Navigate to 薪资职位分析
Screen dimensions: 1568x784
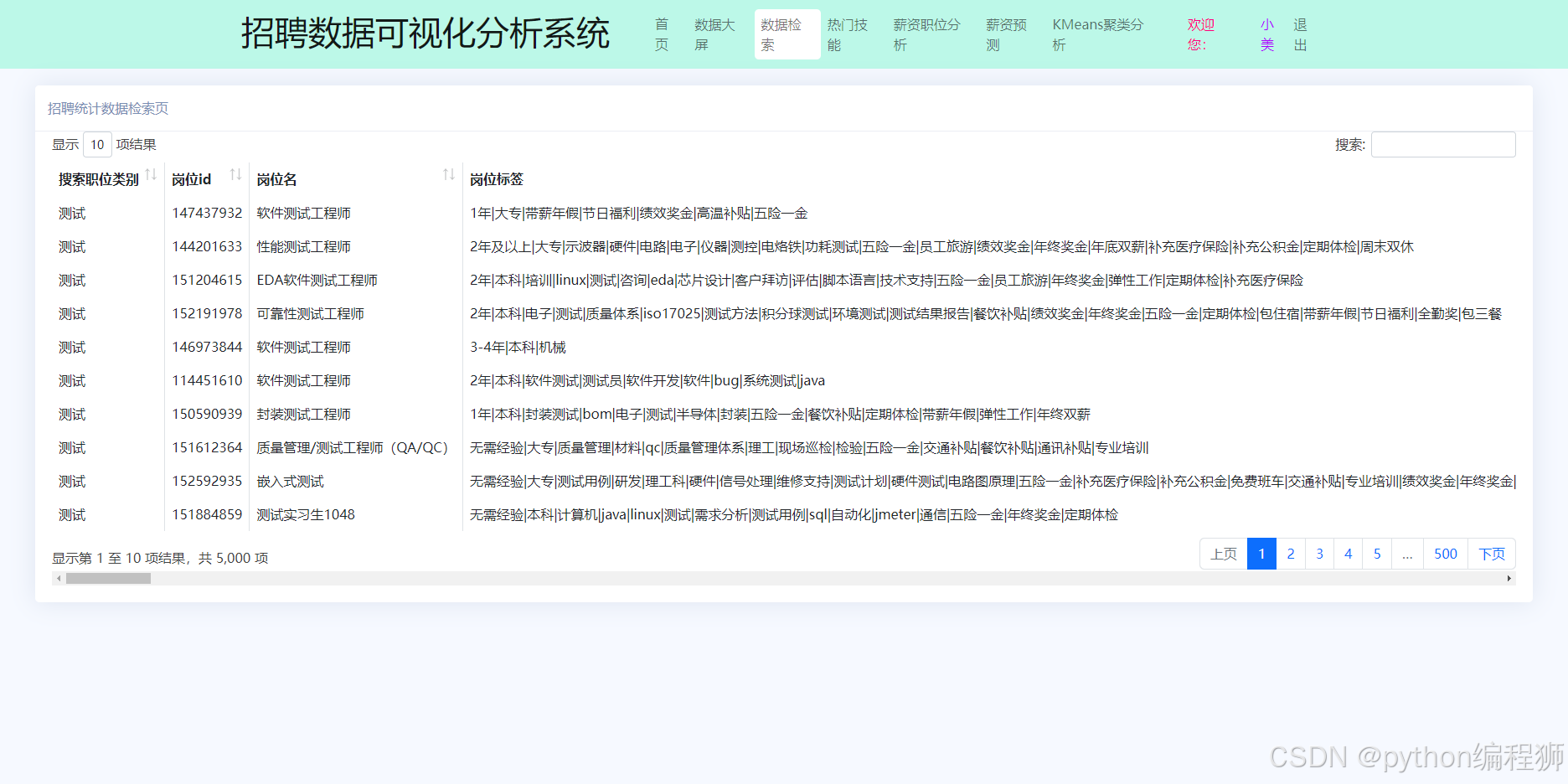pos(925,34)
